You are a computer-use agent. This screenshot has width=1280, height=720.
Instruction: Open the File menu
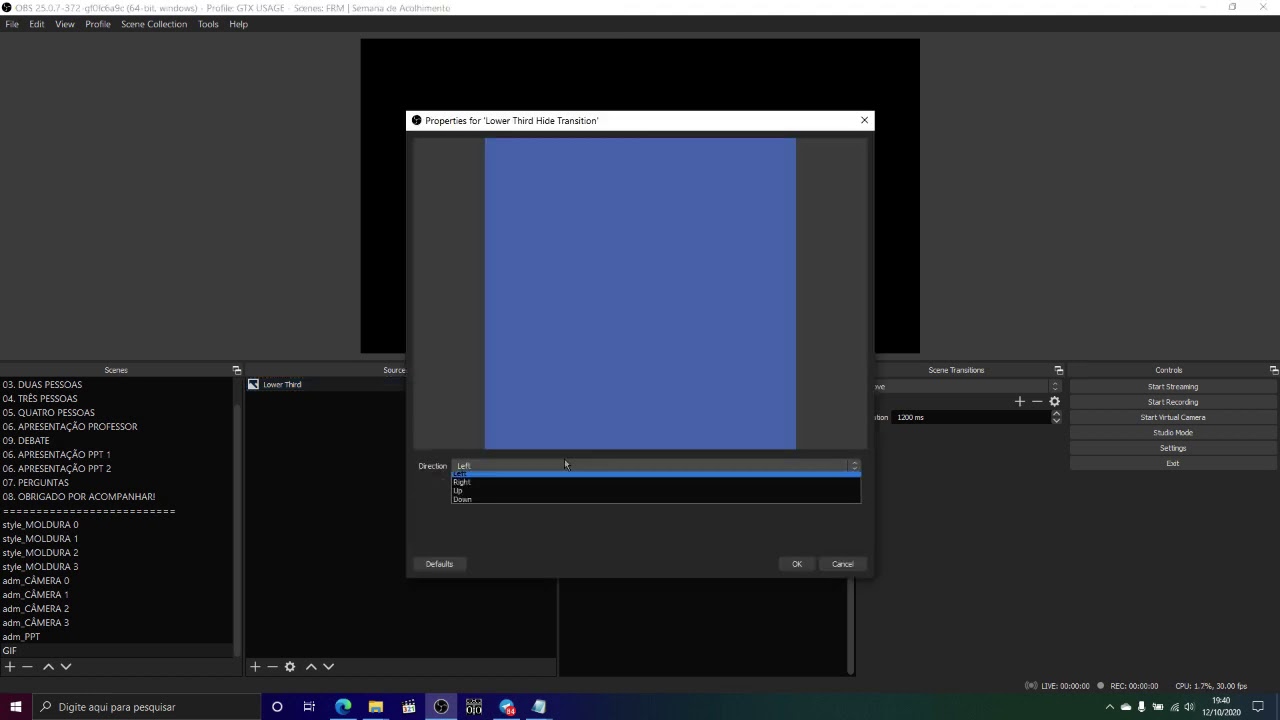coord(12,24)
